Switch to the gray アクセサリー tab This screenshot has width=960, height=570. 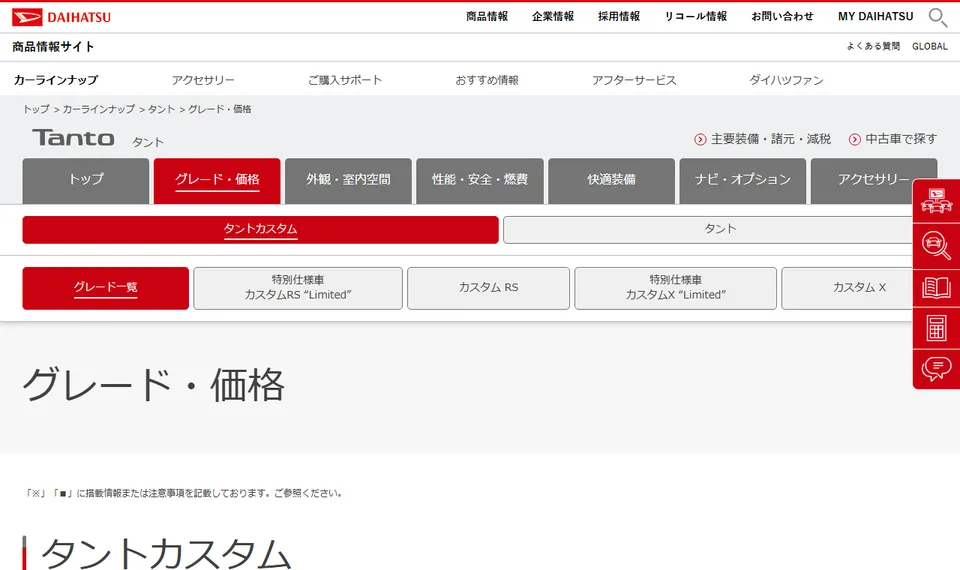pyautogui.click(x=874, y=181)
